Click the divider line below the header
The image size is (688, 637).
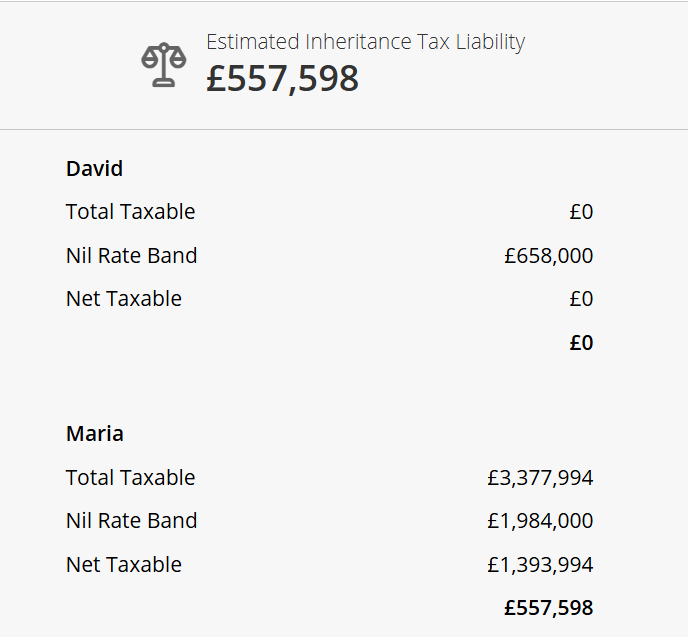click(x=344, y=129)
